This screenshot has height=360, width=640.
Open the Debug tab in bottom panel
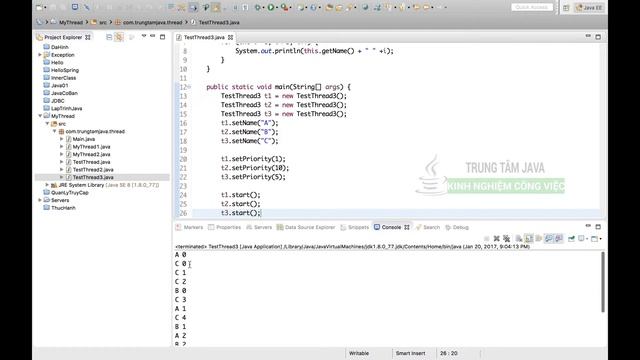[457, 227]
